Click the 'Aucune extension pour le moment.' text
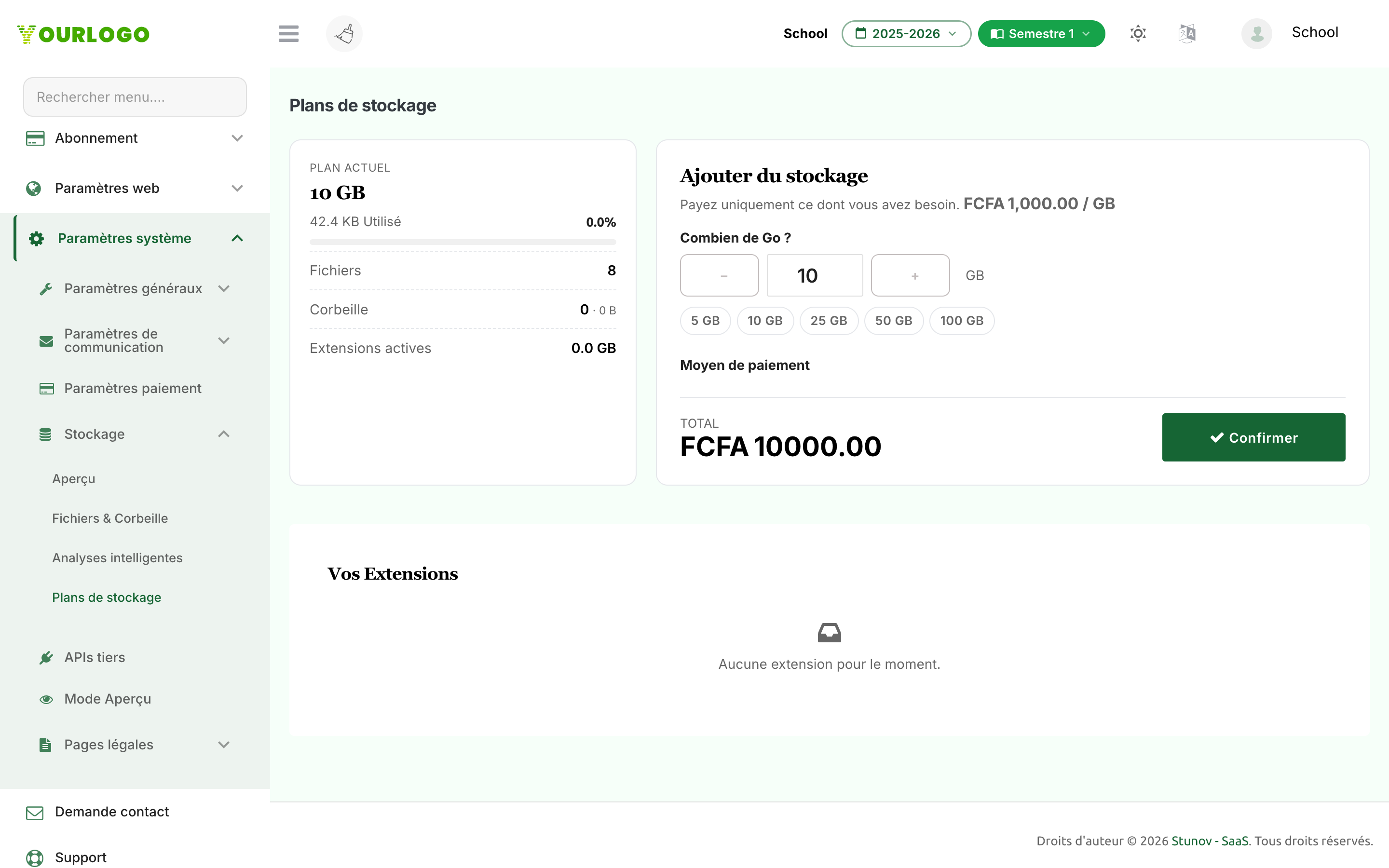Screen dimensions: 1389x868 click(829, 665)
